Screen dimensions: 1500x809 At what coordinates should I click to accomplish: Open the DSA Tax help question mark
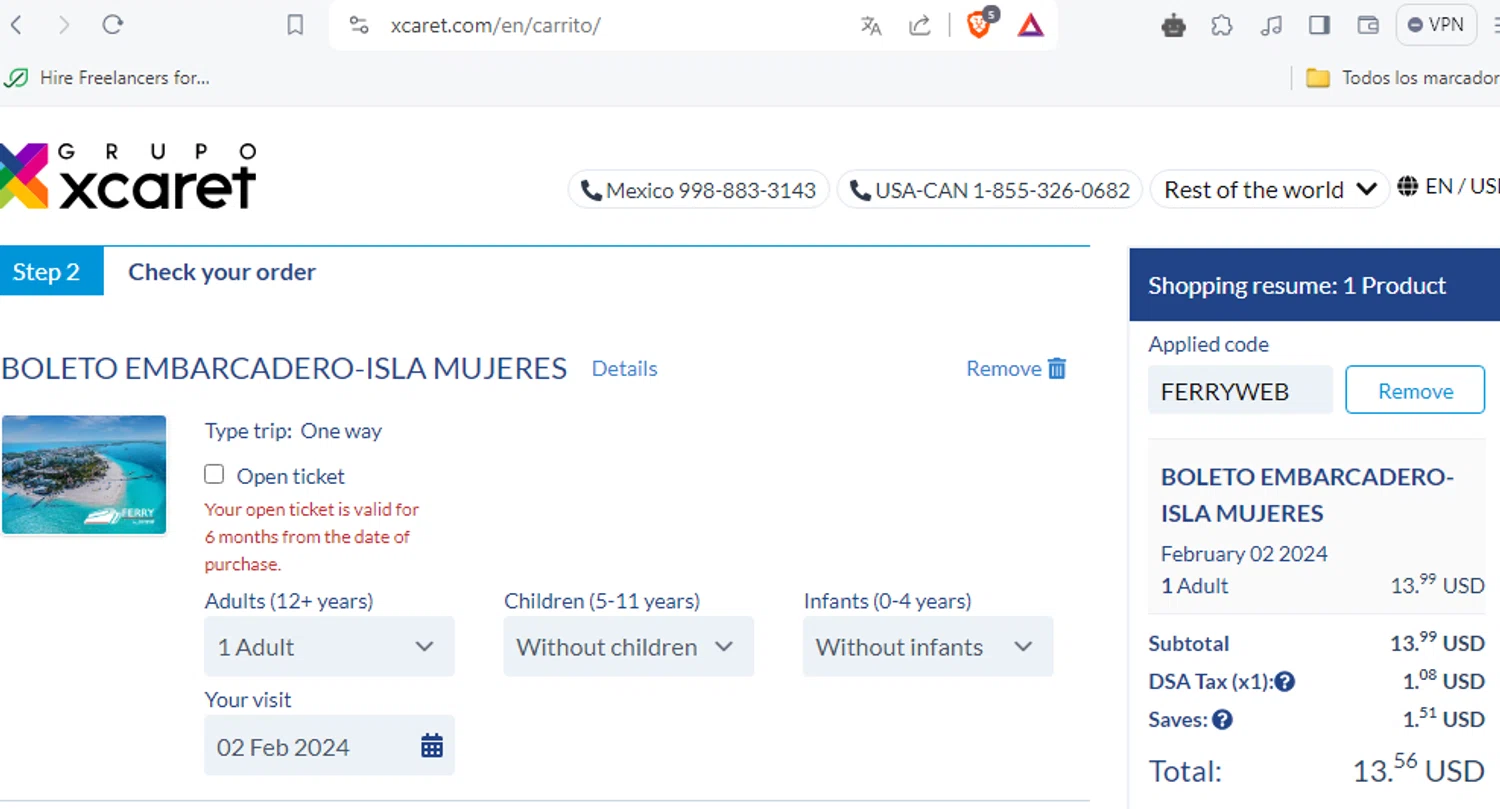1285,682
